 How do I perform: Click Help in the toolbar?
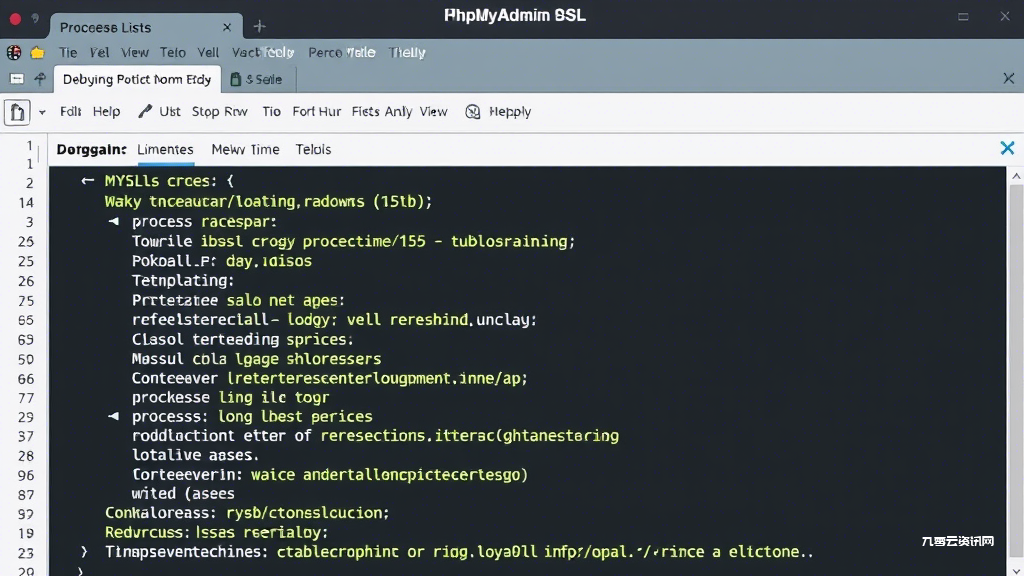(106, 112)
